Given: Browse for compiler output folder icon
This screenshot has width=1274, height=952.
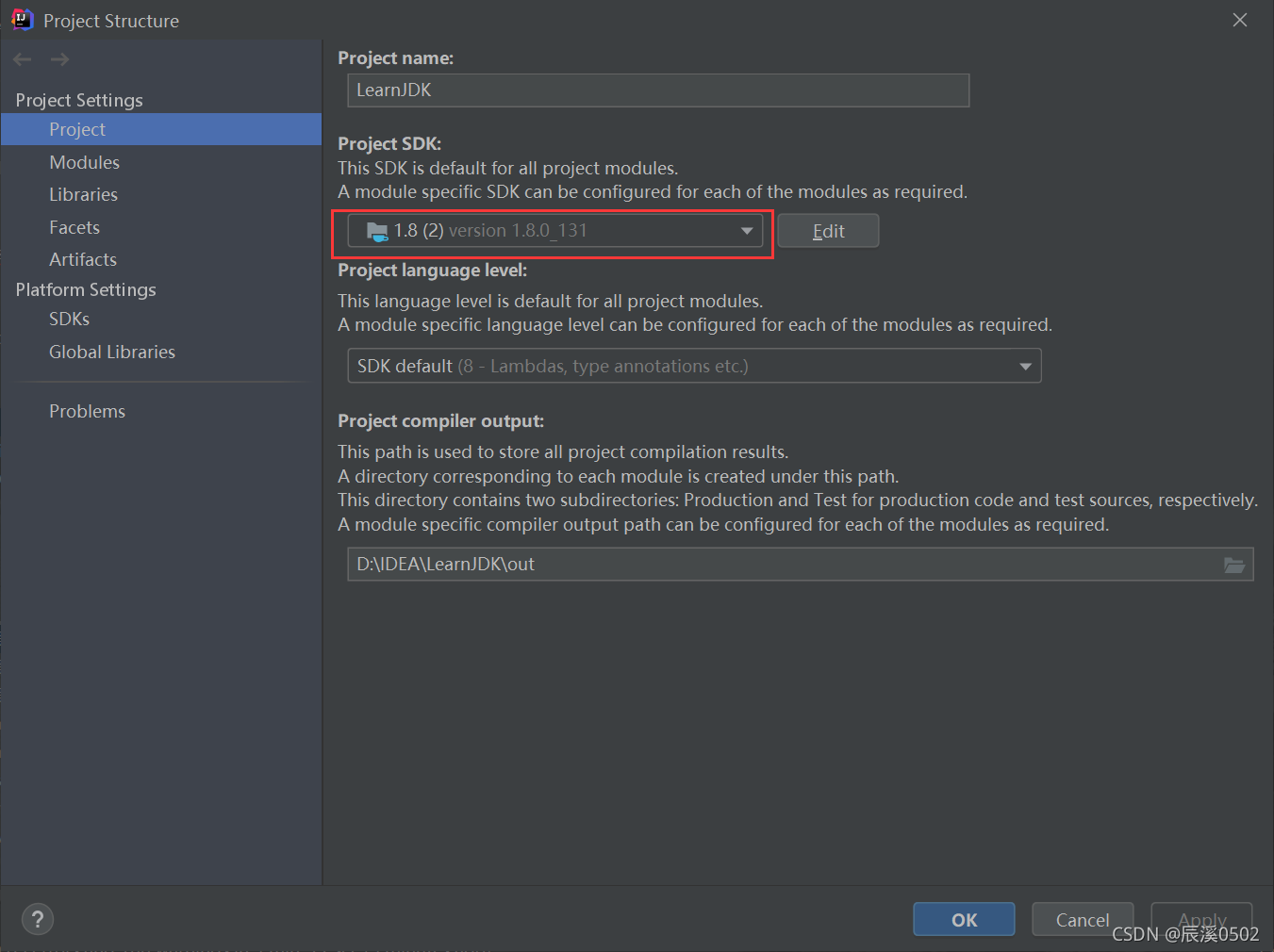Looking at the screenshot, I should tap(1233, 565).
